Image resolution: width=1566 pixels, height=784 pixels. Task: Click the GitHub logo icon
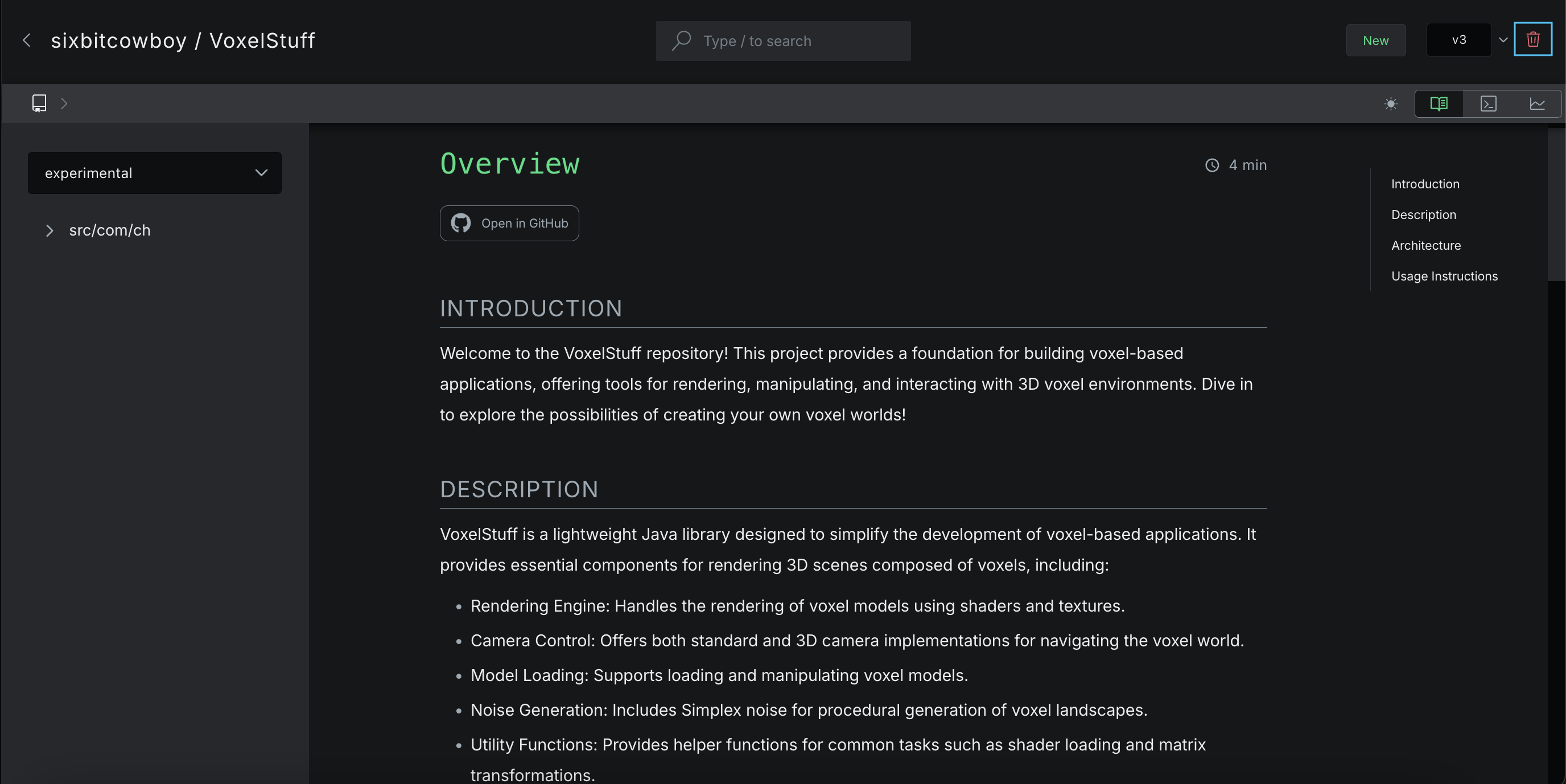461,223
